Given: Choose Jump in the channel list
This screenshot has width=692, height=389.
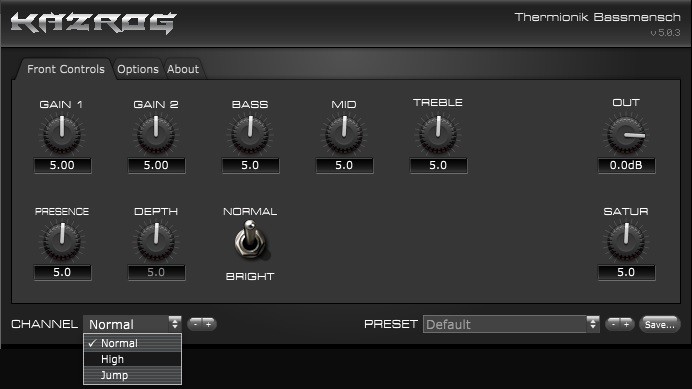Looking at the screenshot, I should (x=132, y=375).
